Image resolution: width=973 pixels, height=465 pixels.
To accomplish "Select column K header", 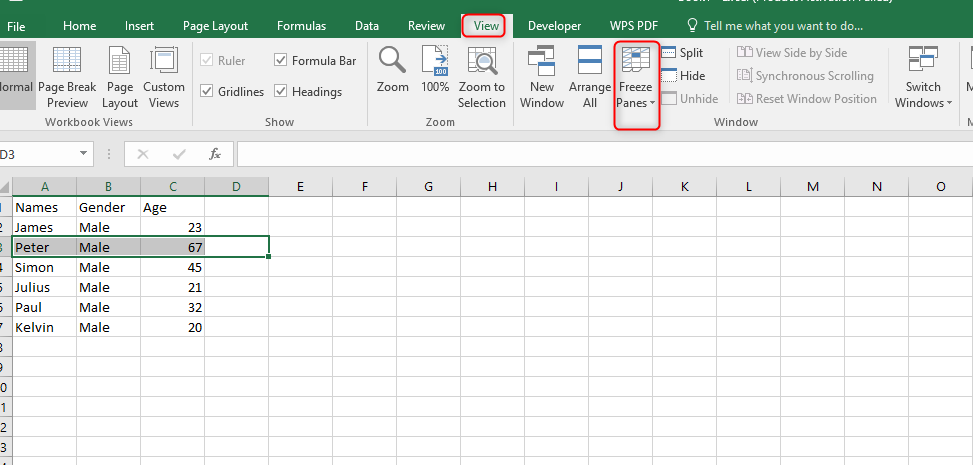I will [x=684, y=186].
